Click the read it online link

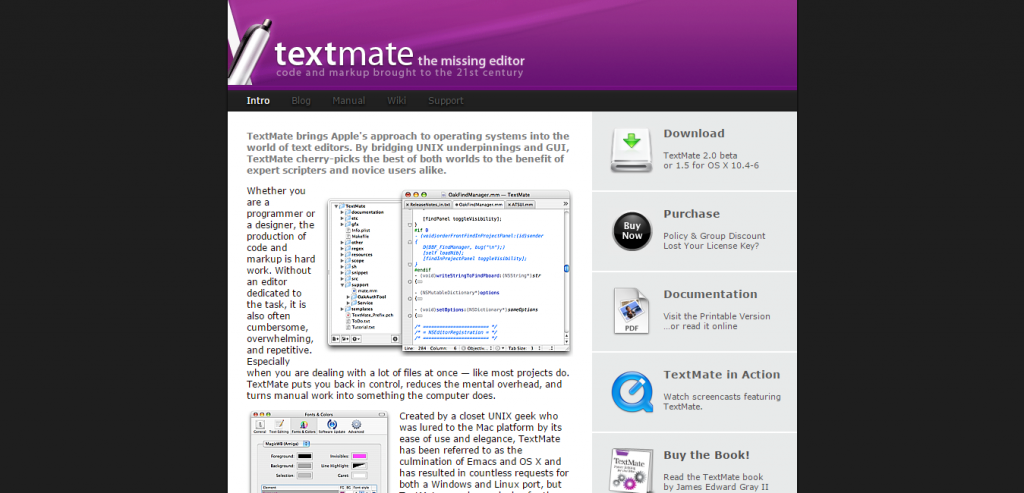point(705,326)
